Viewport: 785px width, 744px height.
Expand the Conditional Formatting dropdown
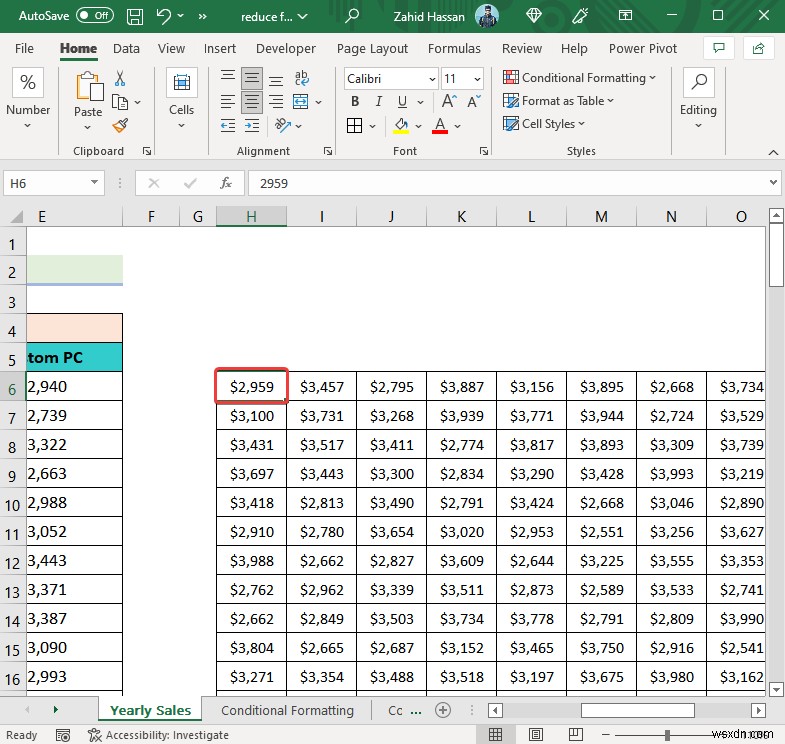652,78
